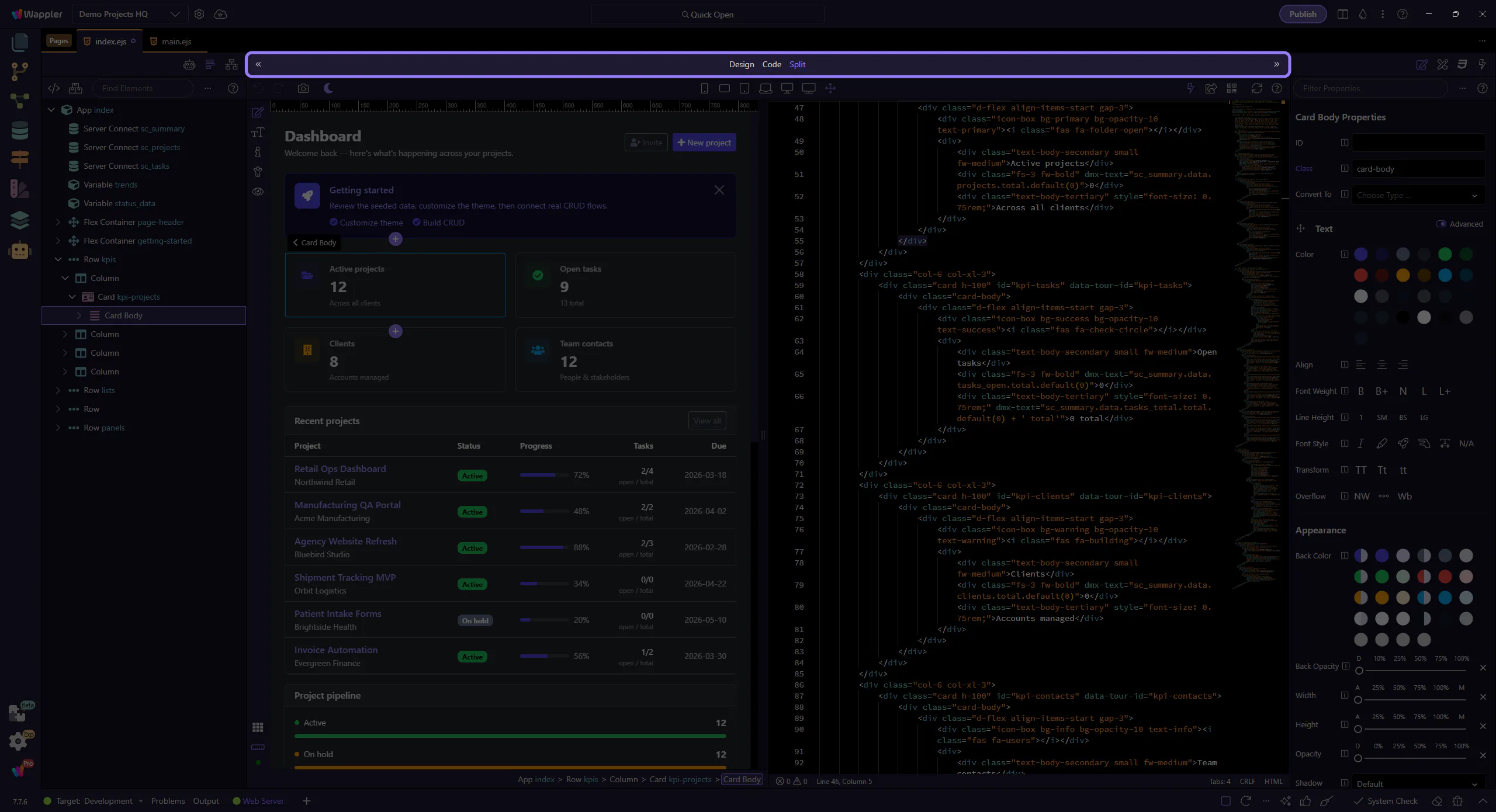This screenshot has width=1496, height=812.
Task: Open the Git branch sidebar icon
Action: pyautogui.click(x=20, y=71)
